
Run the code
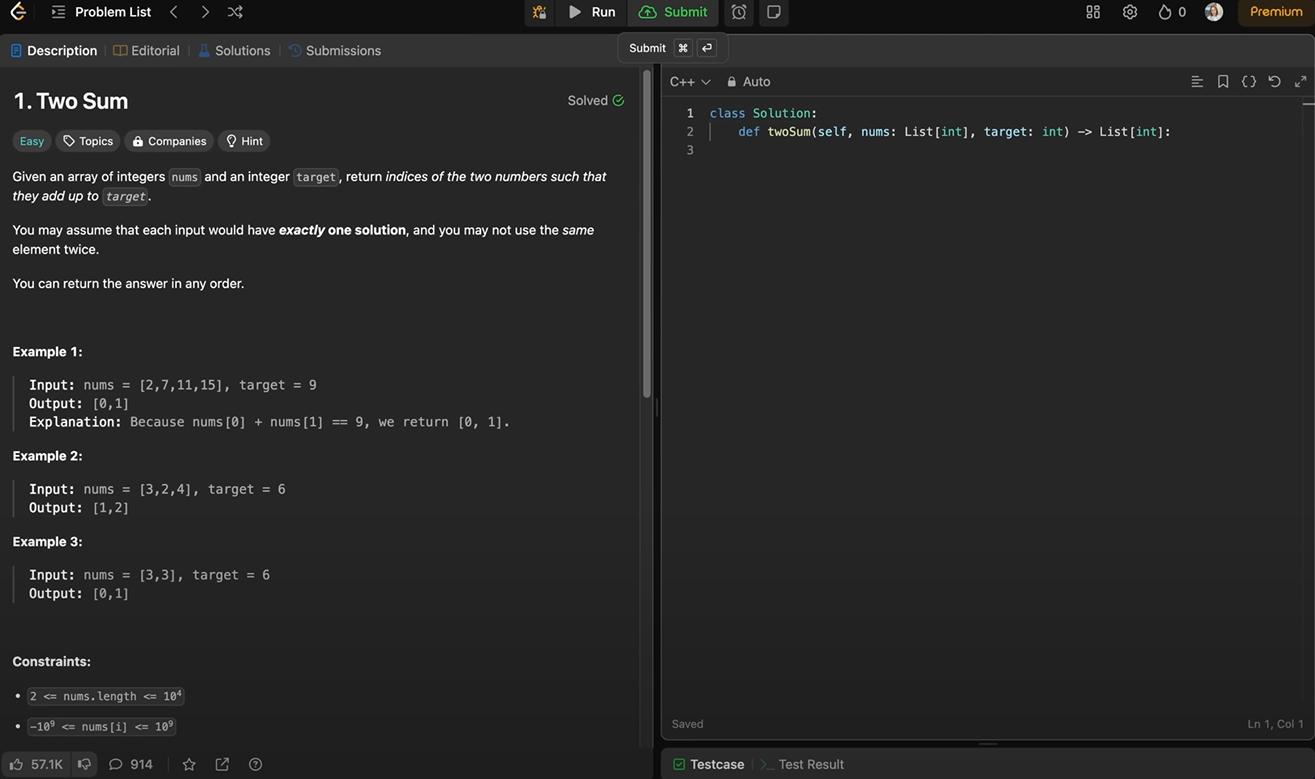(x=591, y=12)
